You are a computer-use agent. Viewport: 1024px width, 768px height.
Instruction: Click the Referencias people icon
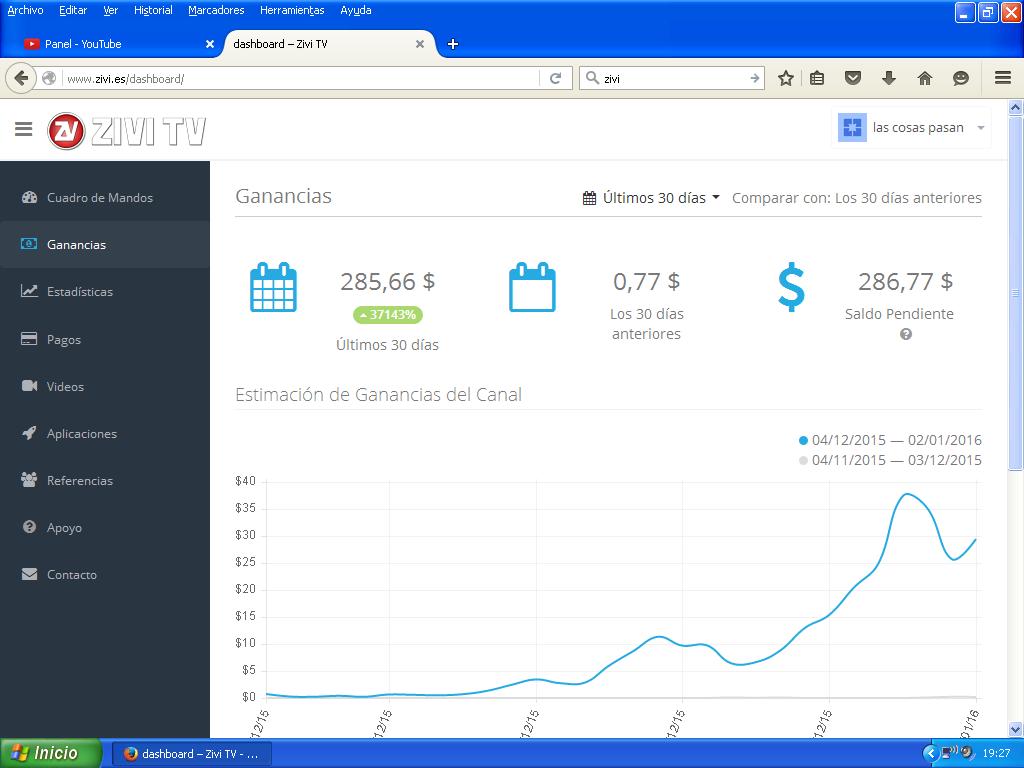(29, 481)
